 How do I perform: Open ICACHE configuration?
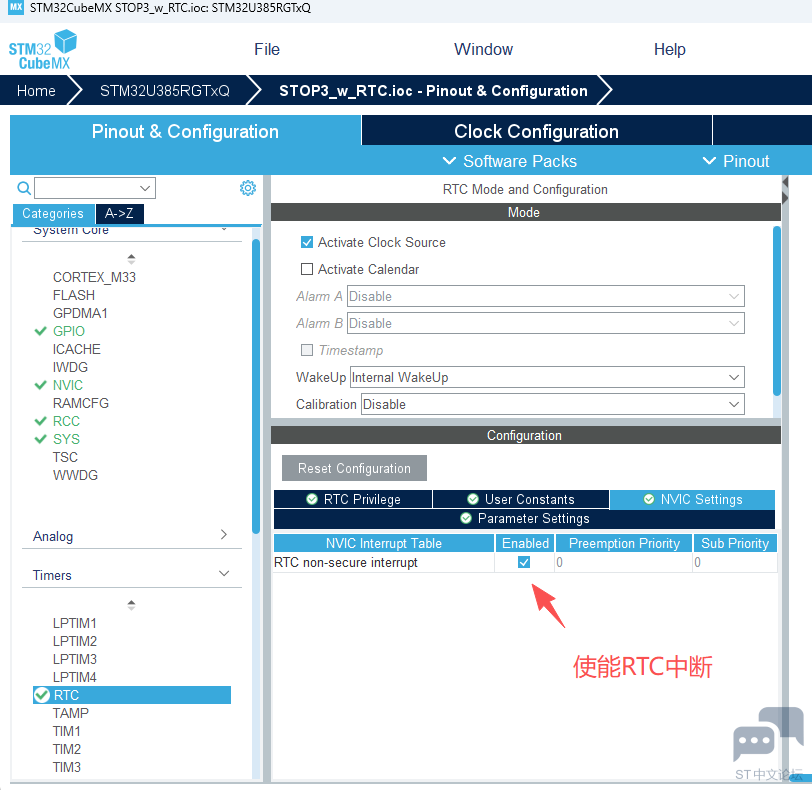tap(77, 349)
